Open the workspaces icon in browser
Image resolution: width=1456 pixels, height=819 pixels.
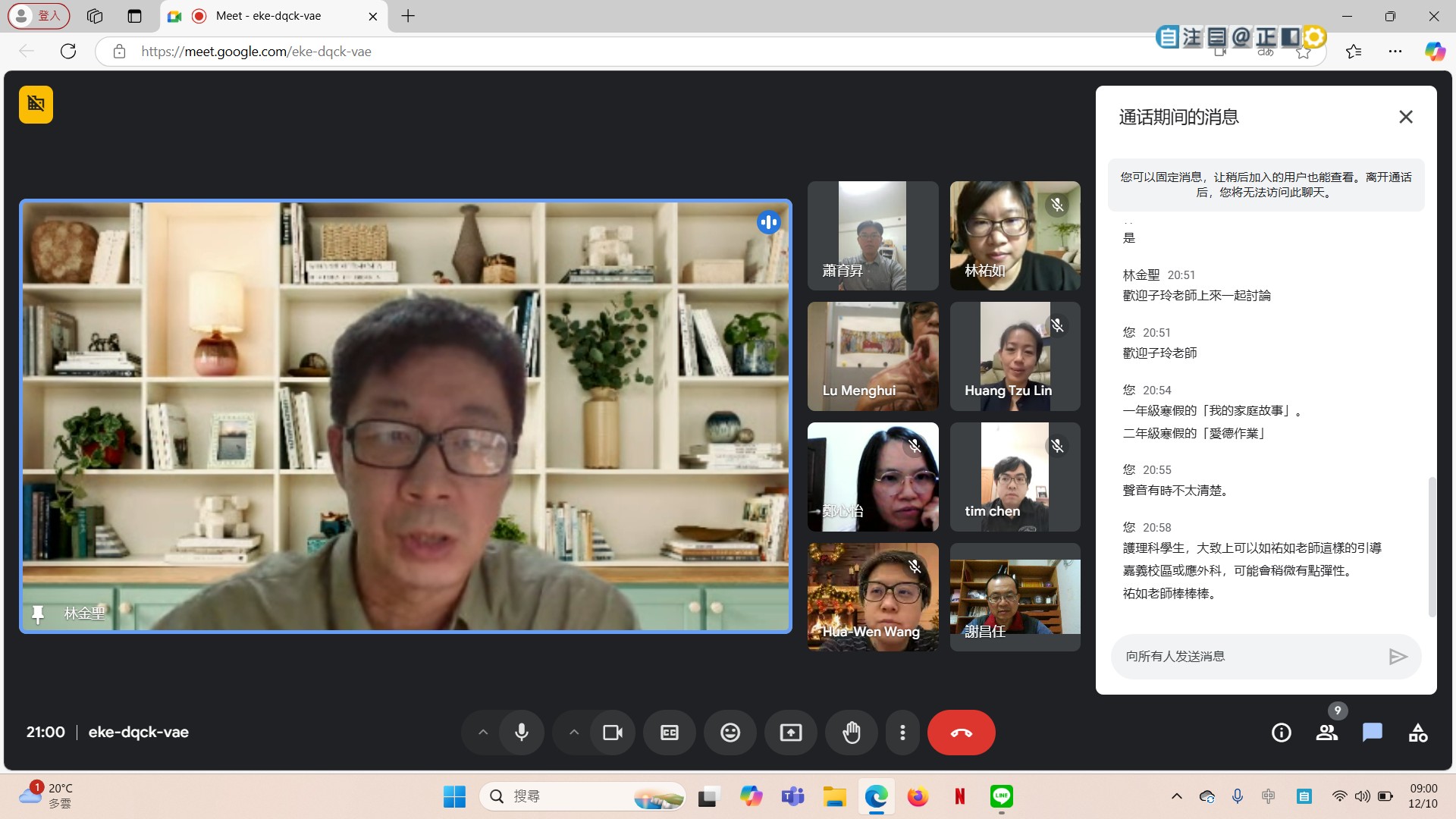coord(95,16)
